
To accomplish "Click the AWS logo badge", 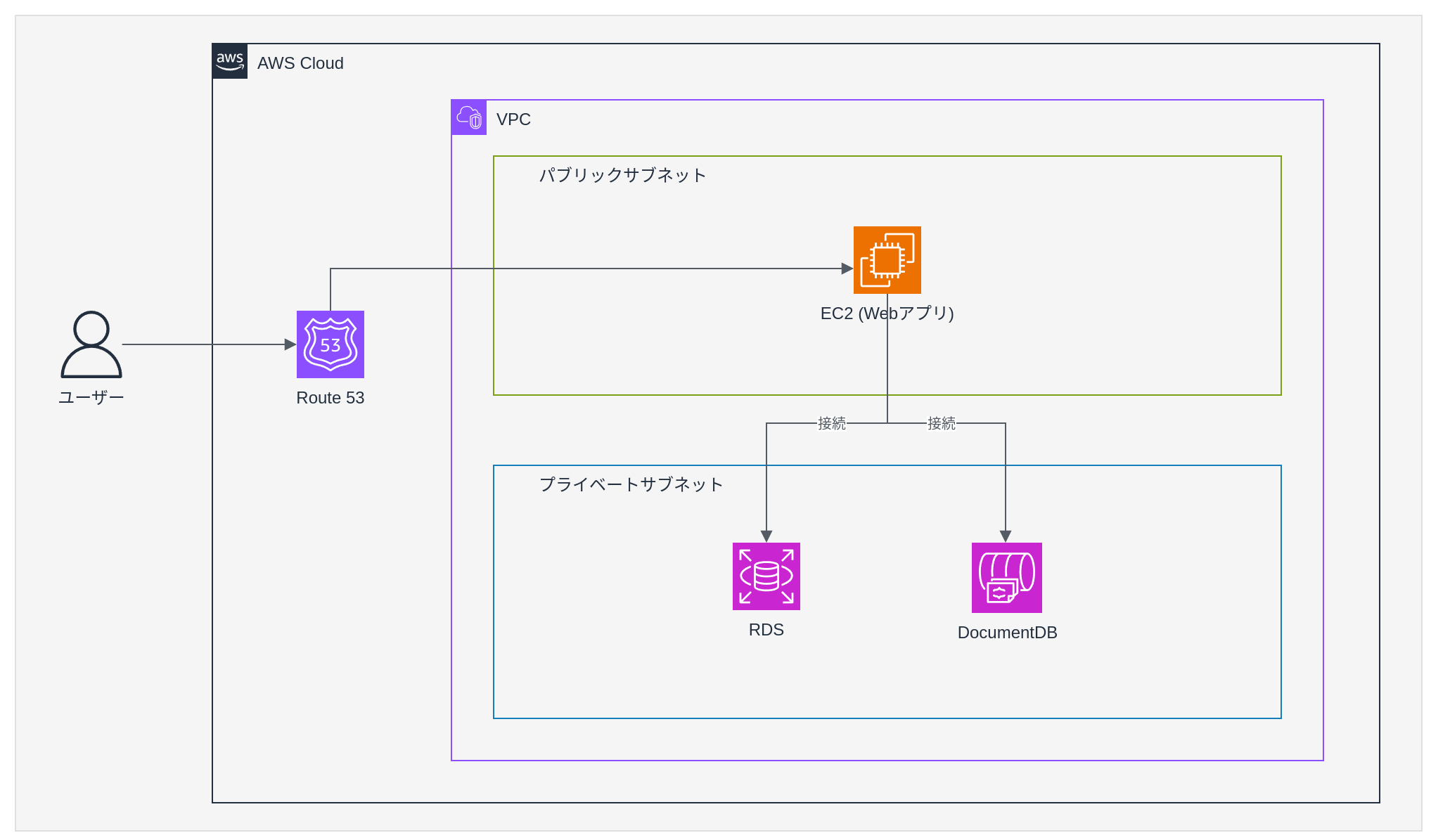I will click(x=230, y=61).
